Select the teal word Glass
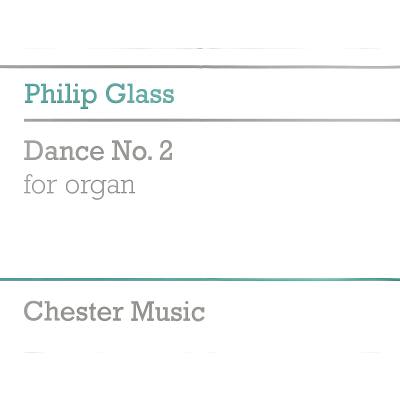This screenshot has height=400, width=400. (140, 93)
